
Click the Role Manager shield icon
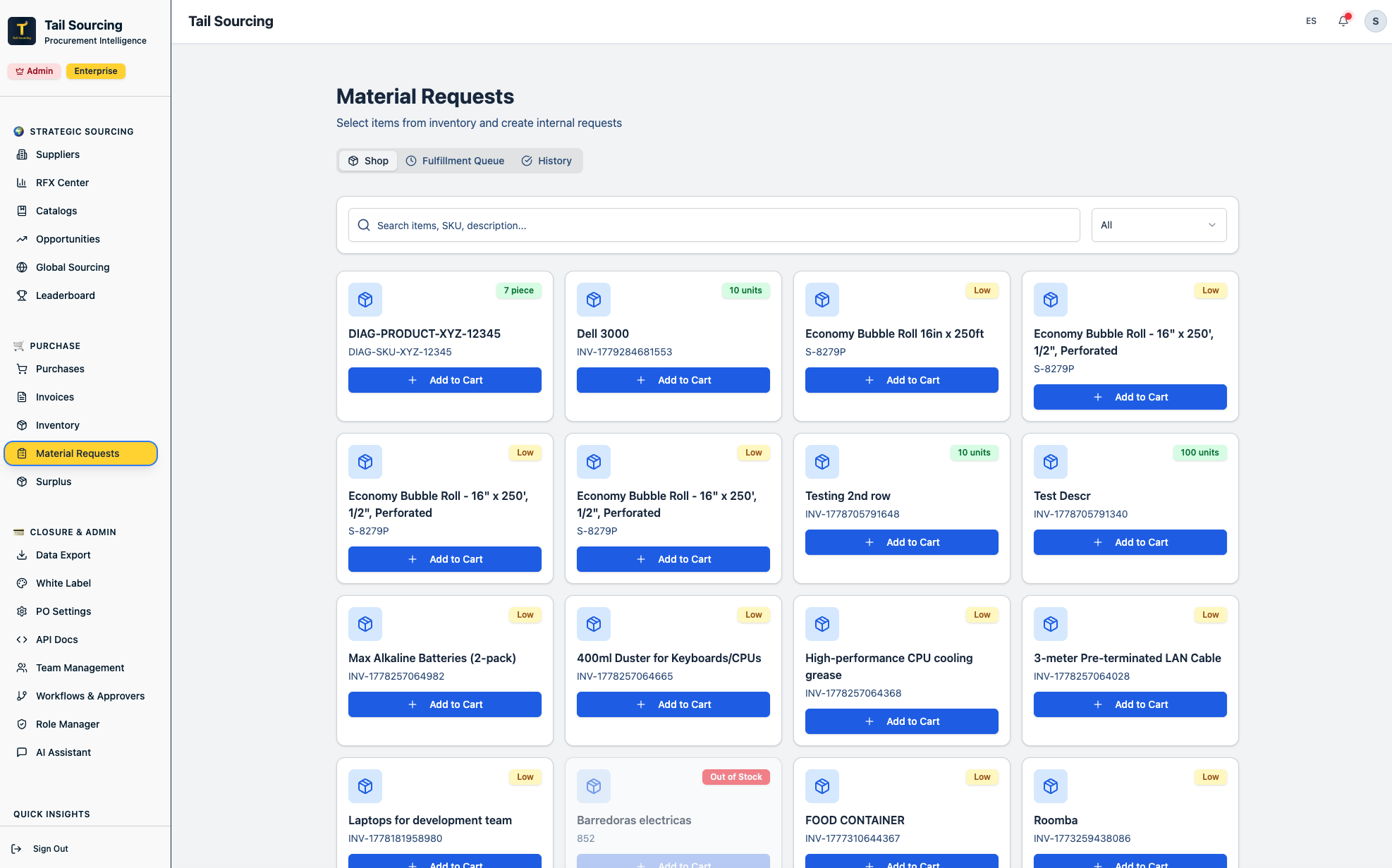(22, 724)
